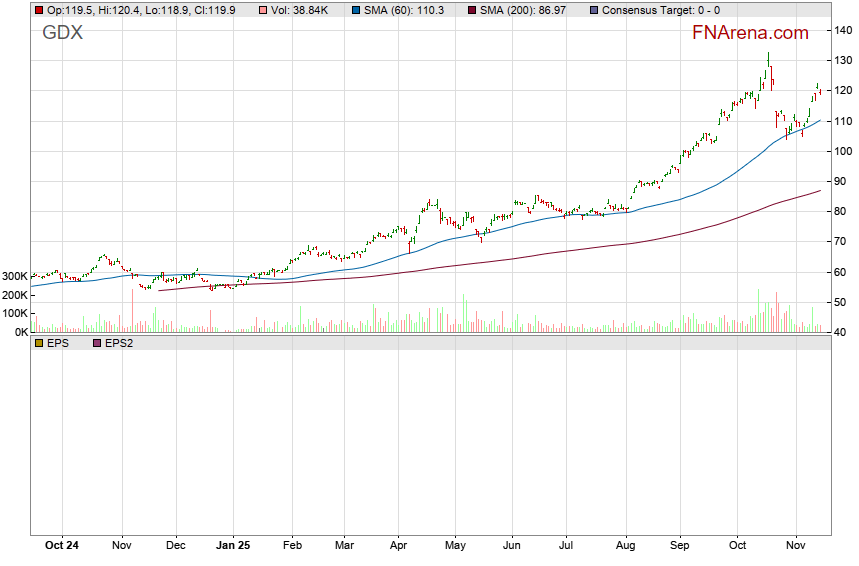The width and height of the screenshot is (859, 566).
Task: Click the blue SMA (60) legend square
Action: [x=357, y=10]
